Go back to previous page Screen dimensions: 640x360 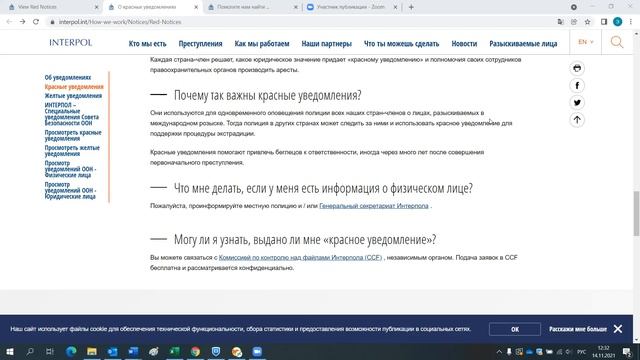(x=9, y=22)
